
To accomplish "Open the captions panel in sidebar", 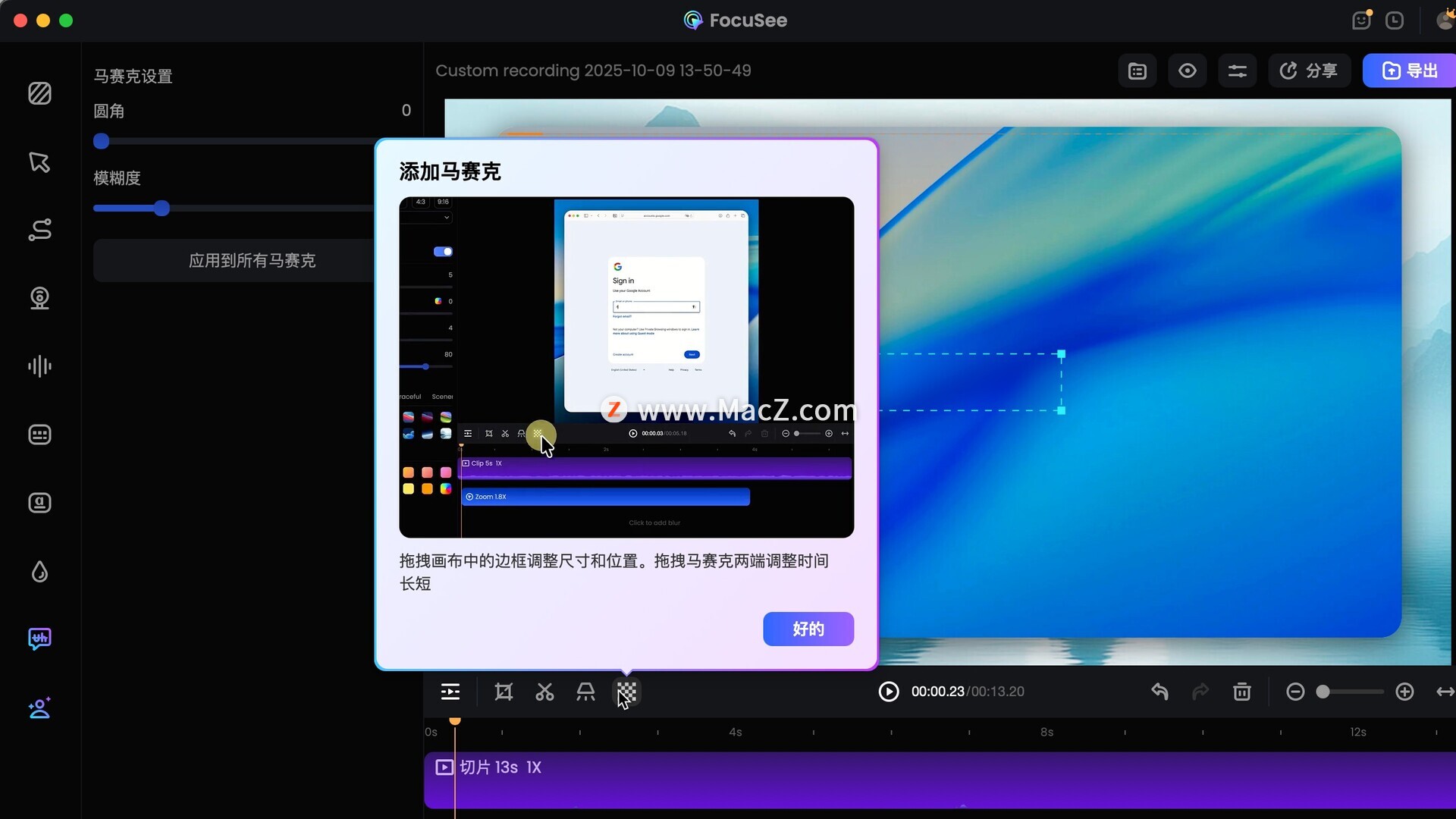I will point(39,435).
